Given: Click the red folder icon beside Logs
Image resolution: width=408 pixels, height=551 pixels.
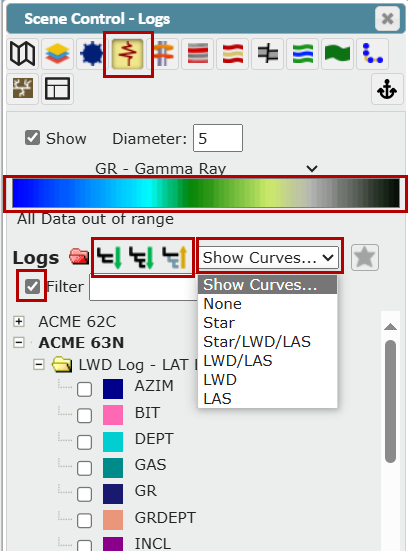Looking at the screenshot, I should click(79, 257).
